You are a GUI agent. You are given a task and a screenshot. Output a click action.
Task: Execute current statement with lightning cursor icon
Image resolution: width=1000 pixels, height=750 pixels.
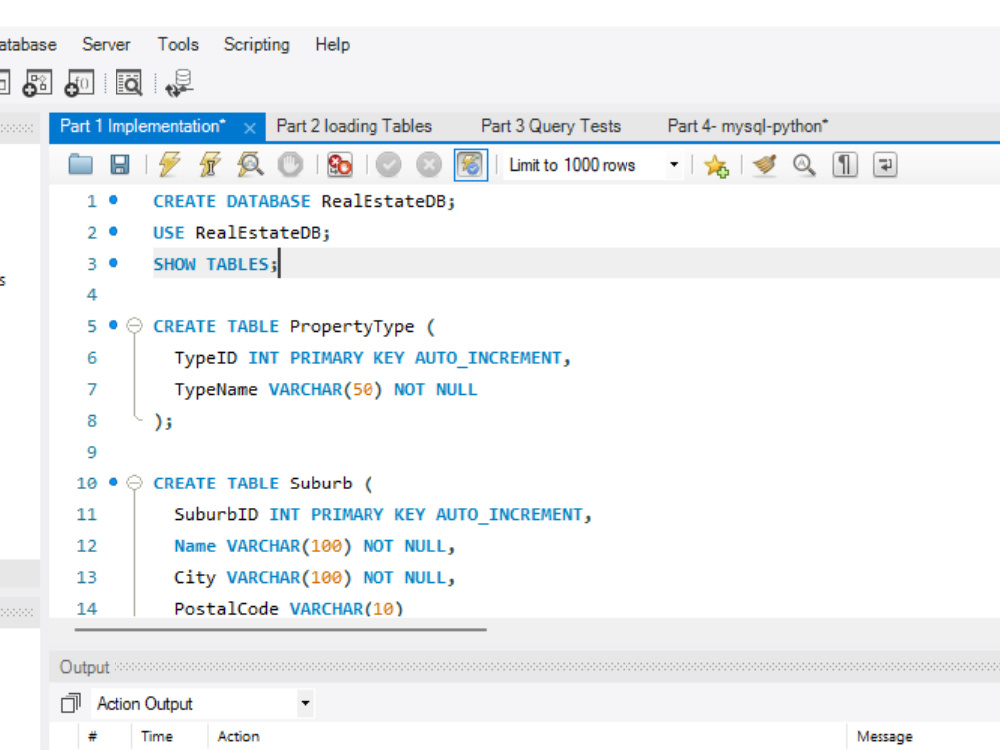click(x=209, y=165)
